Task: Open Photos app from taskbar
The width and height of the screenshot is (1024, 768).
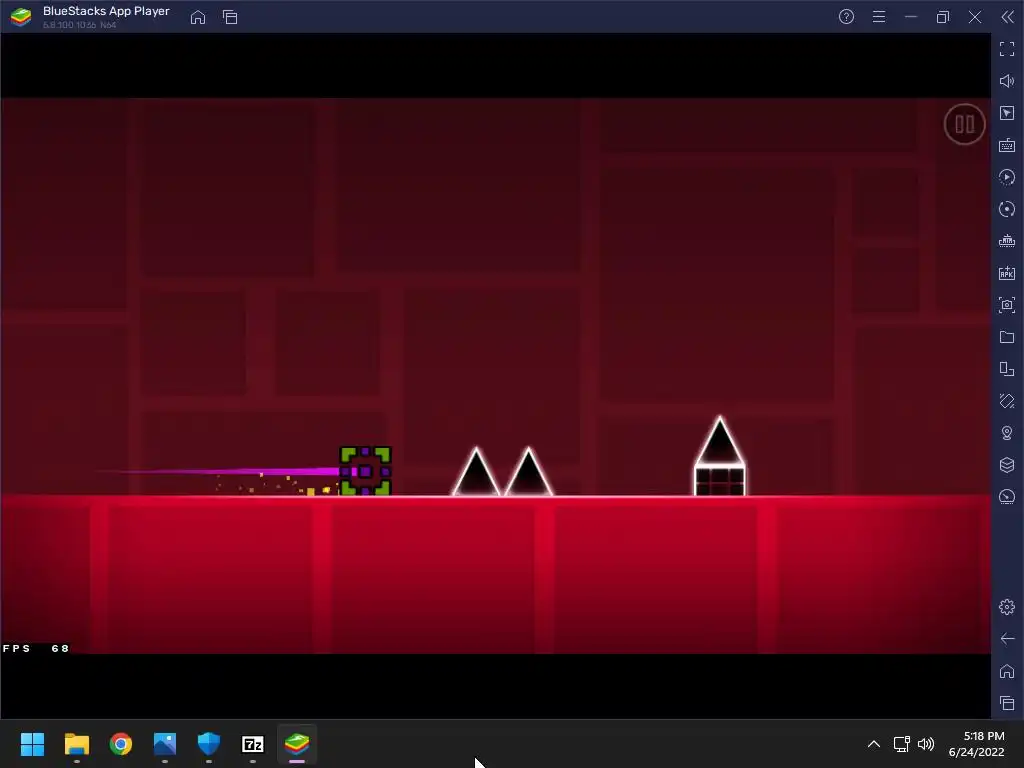Action: tap(165, 744)
